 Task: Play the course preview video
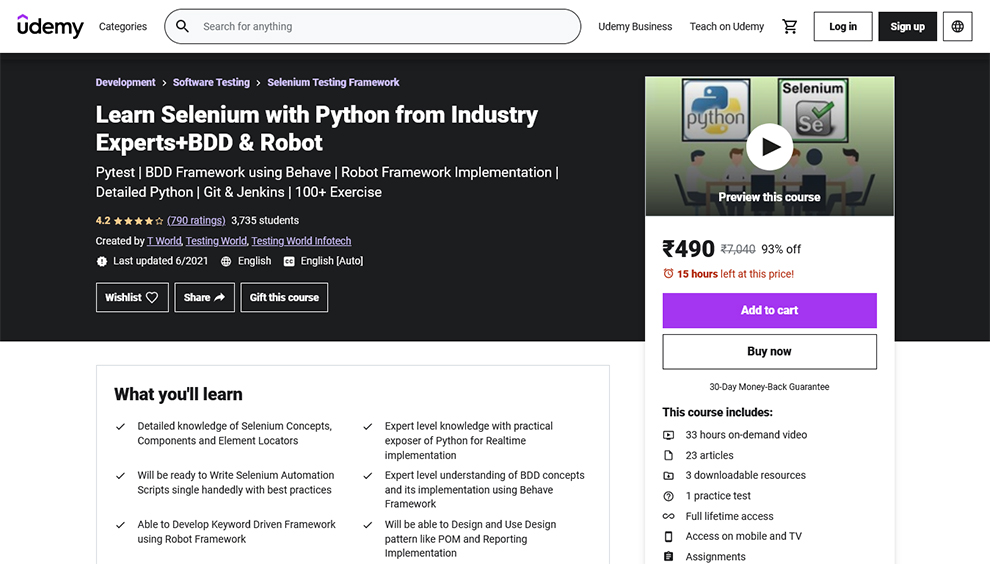[770, 147]
